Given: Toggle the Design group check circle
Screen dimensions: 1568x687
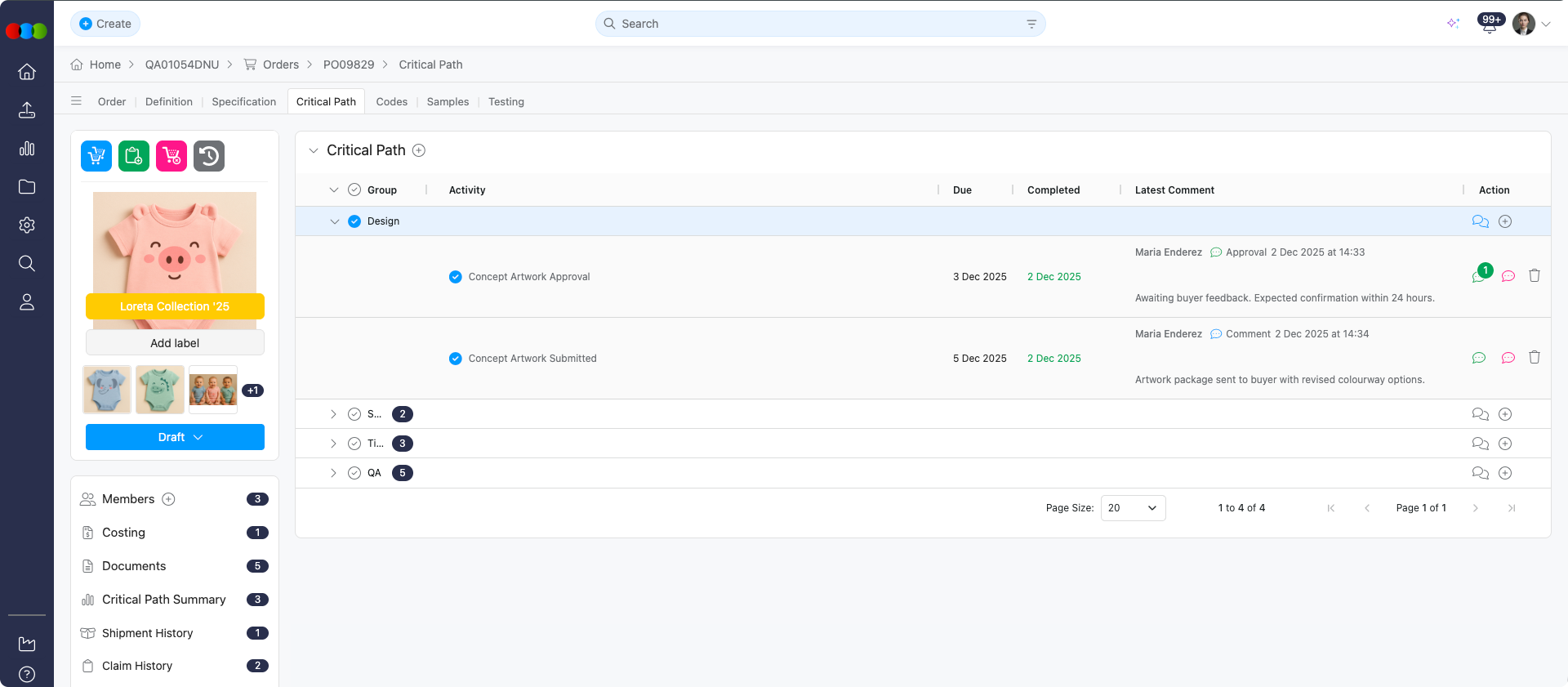Looking at the screenshot, I should click(x=354, y=221).
